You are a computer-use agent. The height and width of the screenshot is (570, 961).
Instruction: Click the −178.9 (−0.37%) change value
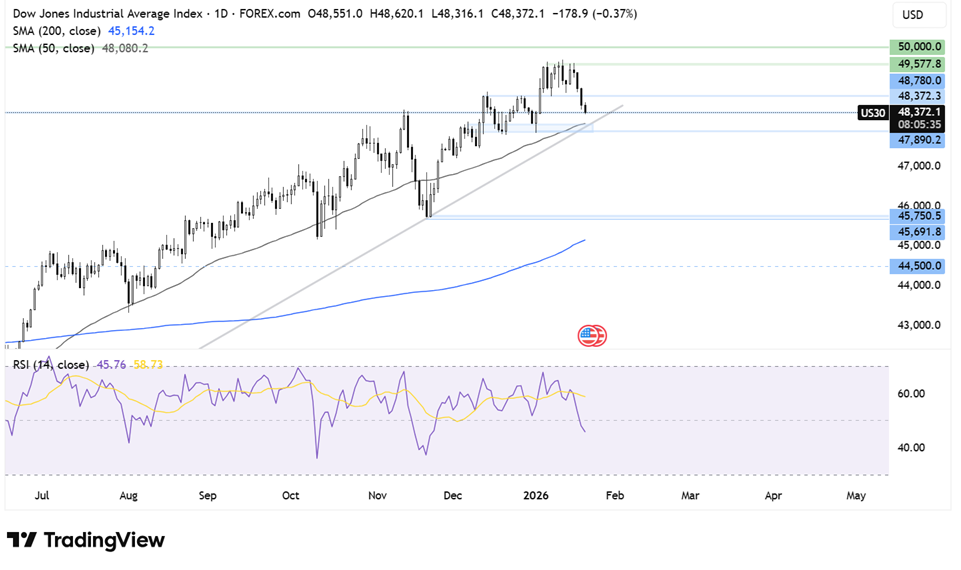tap(594, 13)
